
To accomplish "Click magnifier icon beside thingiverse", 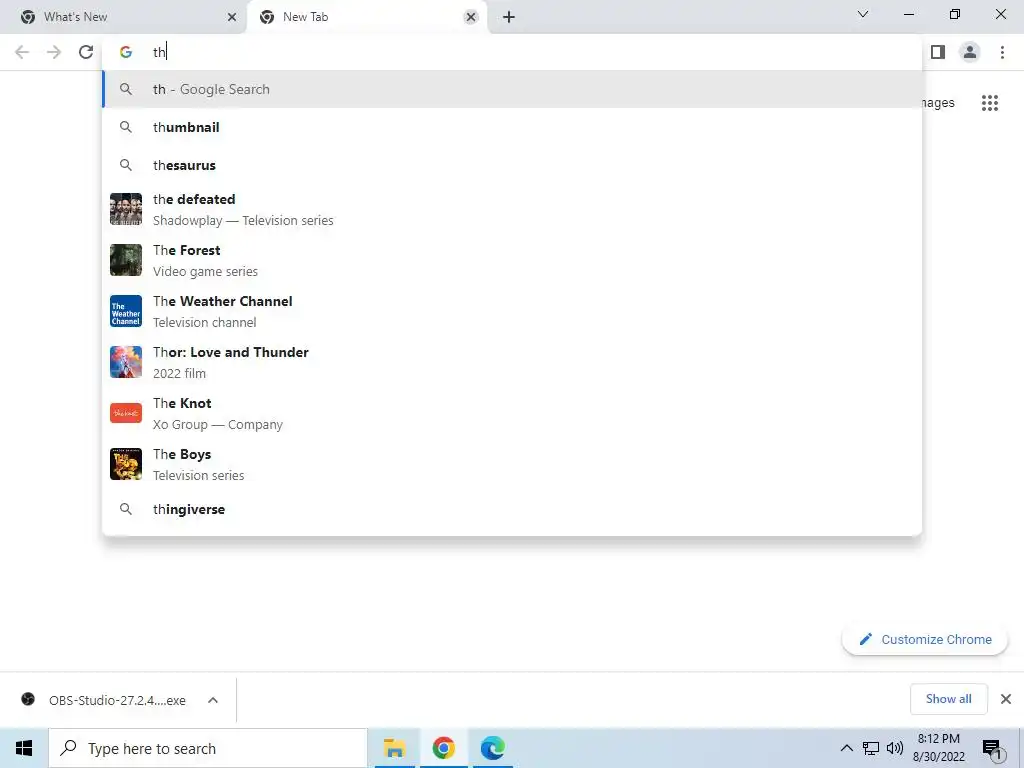I will pyautogui.click(x=126, y=509).
